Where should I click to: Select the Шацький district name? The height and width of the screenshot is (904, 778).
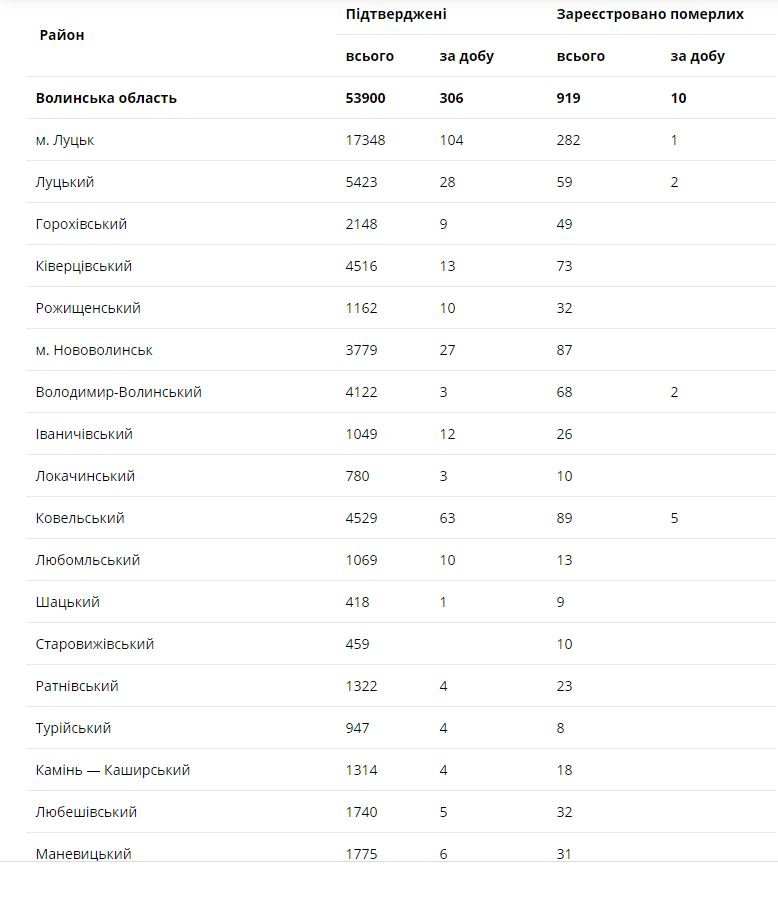(68, 602)
